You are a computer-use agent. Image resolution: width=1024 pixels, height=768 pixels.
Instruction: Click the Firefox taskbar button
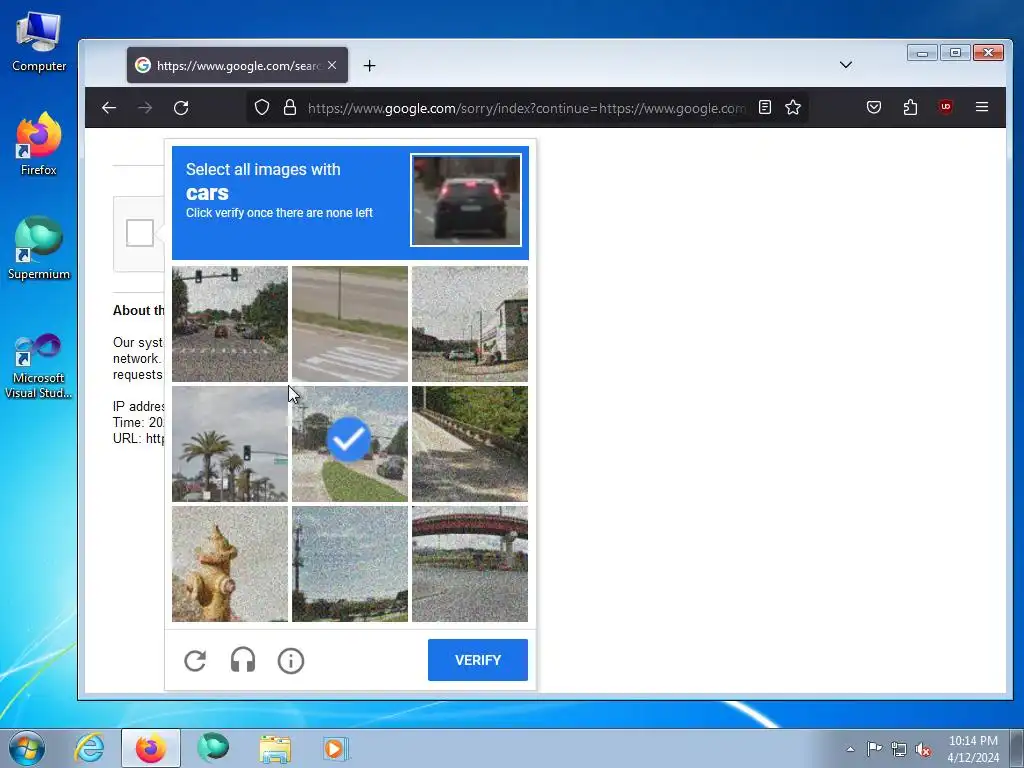tap(151, 748)
